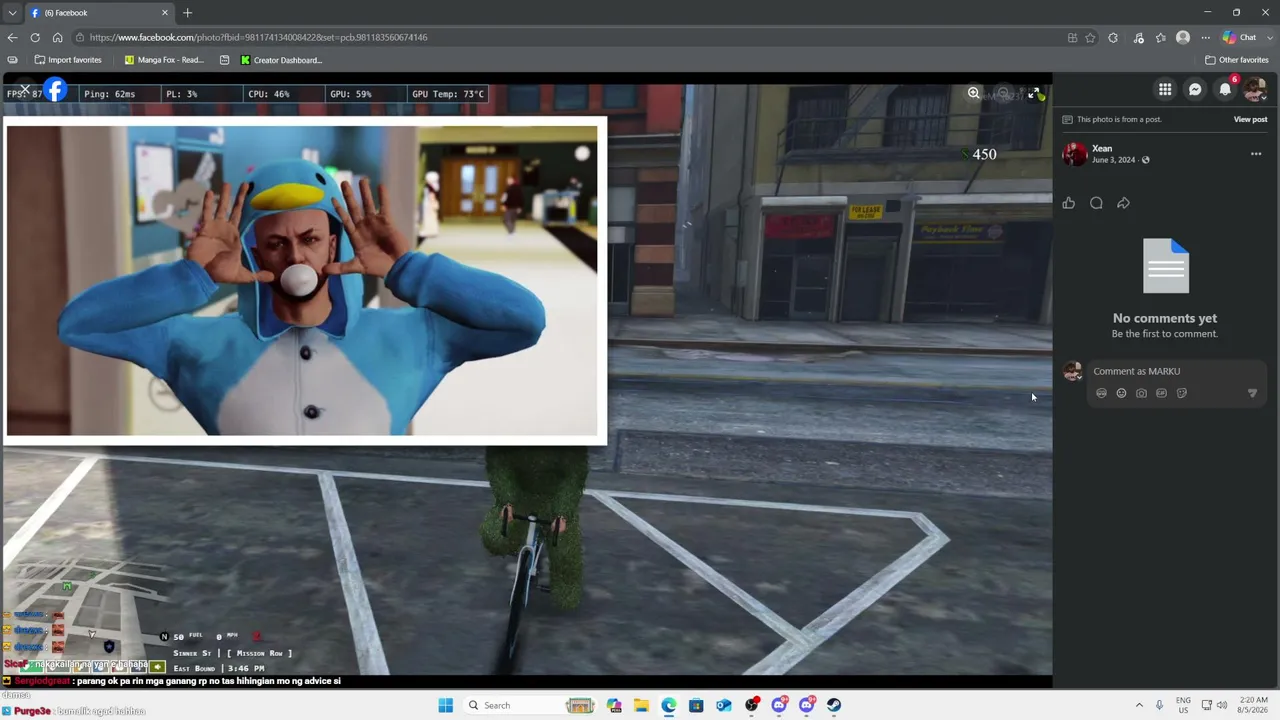Click the June 3, 2024 post date
The width and height of the screenshot is (1280, 720).
[x=1113, y=160]
